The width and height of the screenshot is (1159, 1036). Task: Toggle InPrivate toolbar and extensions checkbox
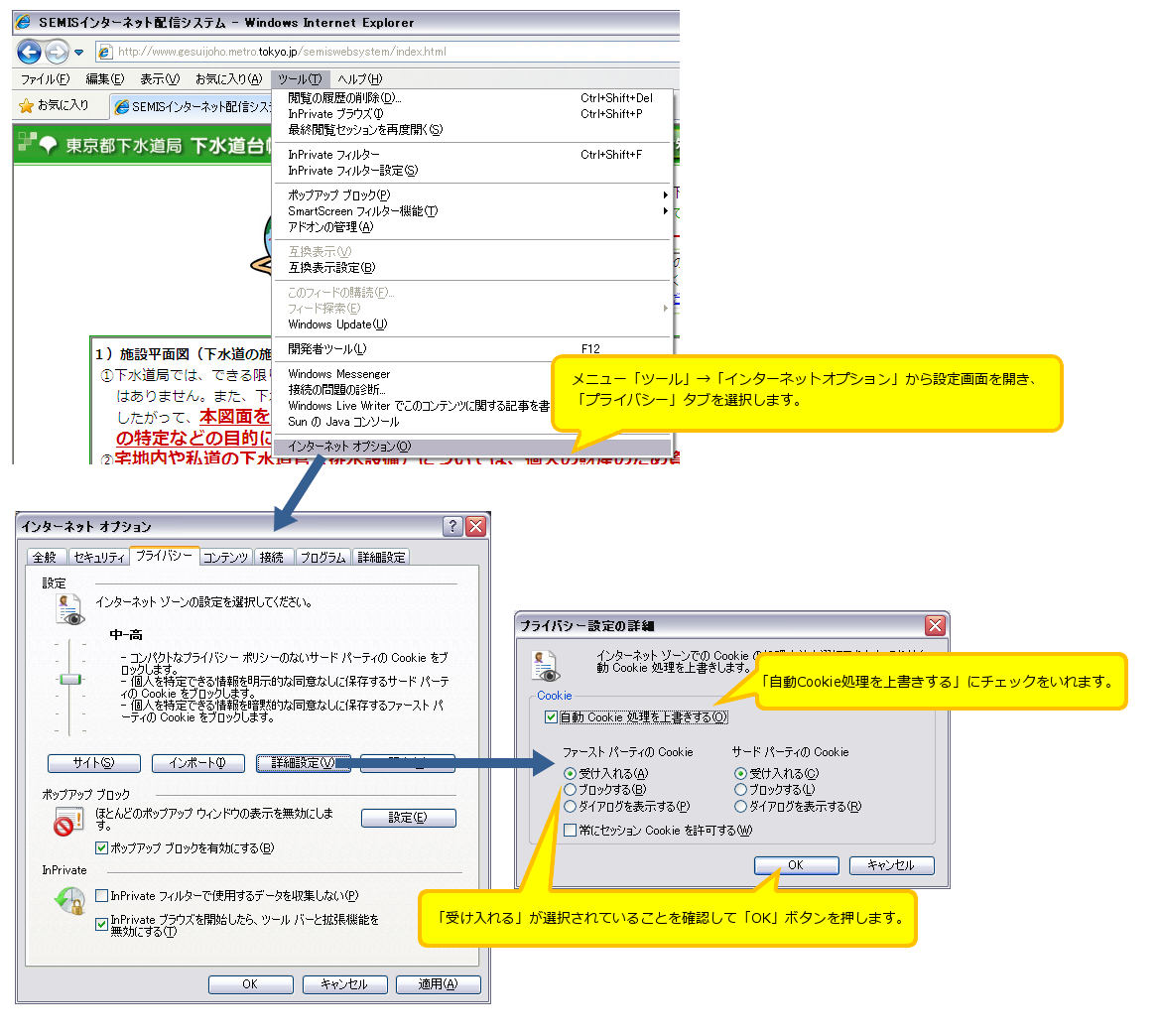click(x=102, y=925)
